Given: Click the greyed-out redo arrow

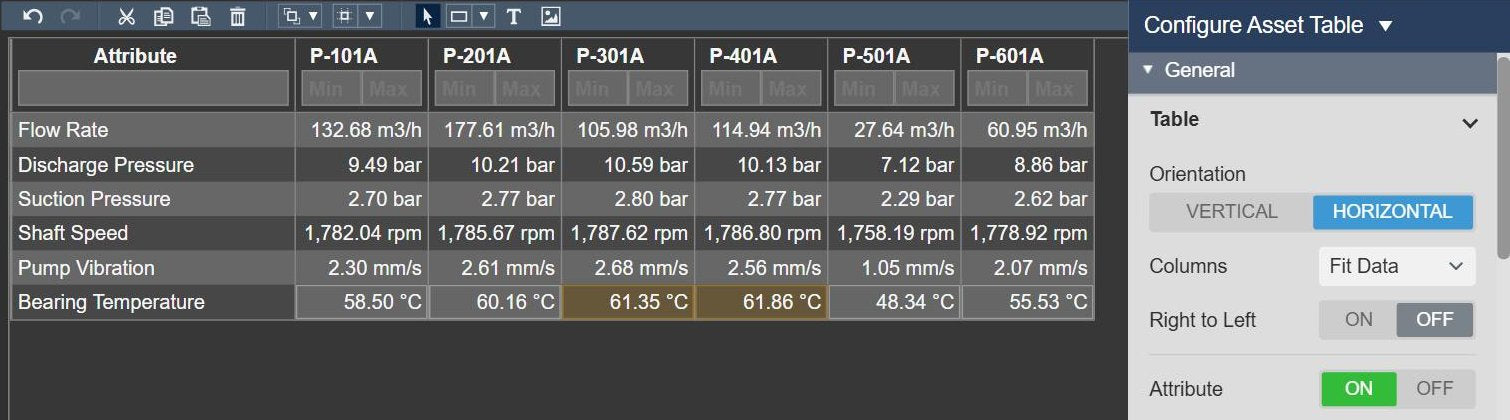Looking at the screenshot, I should (x=70, y=16).
